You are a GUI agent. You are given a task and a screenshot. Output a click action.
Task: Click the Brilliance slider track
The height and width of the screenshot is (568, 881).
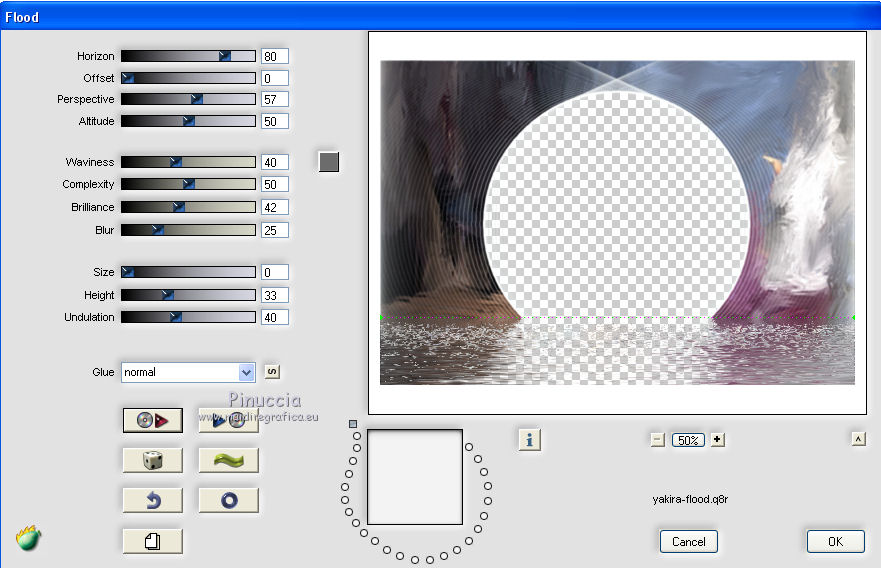(188, 207)
